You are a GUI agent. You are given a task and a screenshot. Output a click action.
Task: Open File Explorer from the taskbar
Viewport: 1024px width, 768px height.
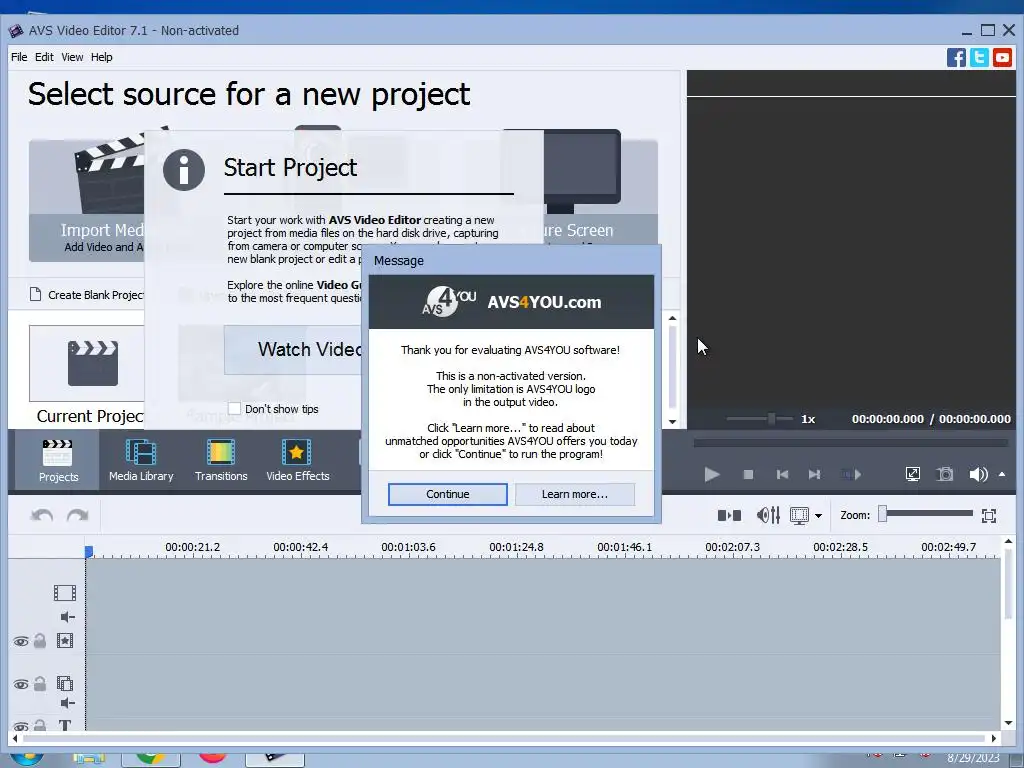tap(89, 760)
